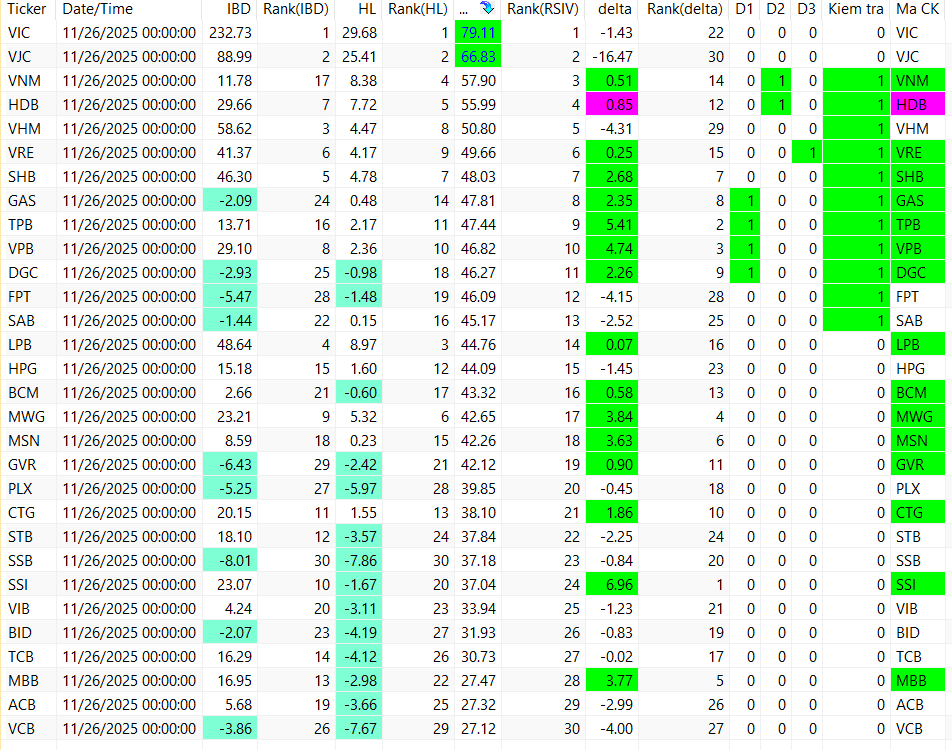Click IBD value -2.09 in the GAS row
This screenshot has height=750, width=952.
230,200
